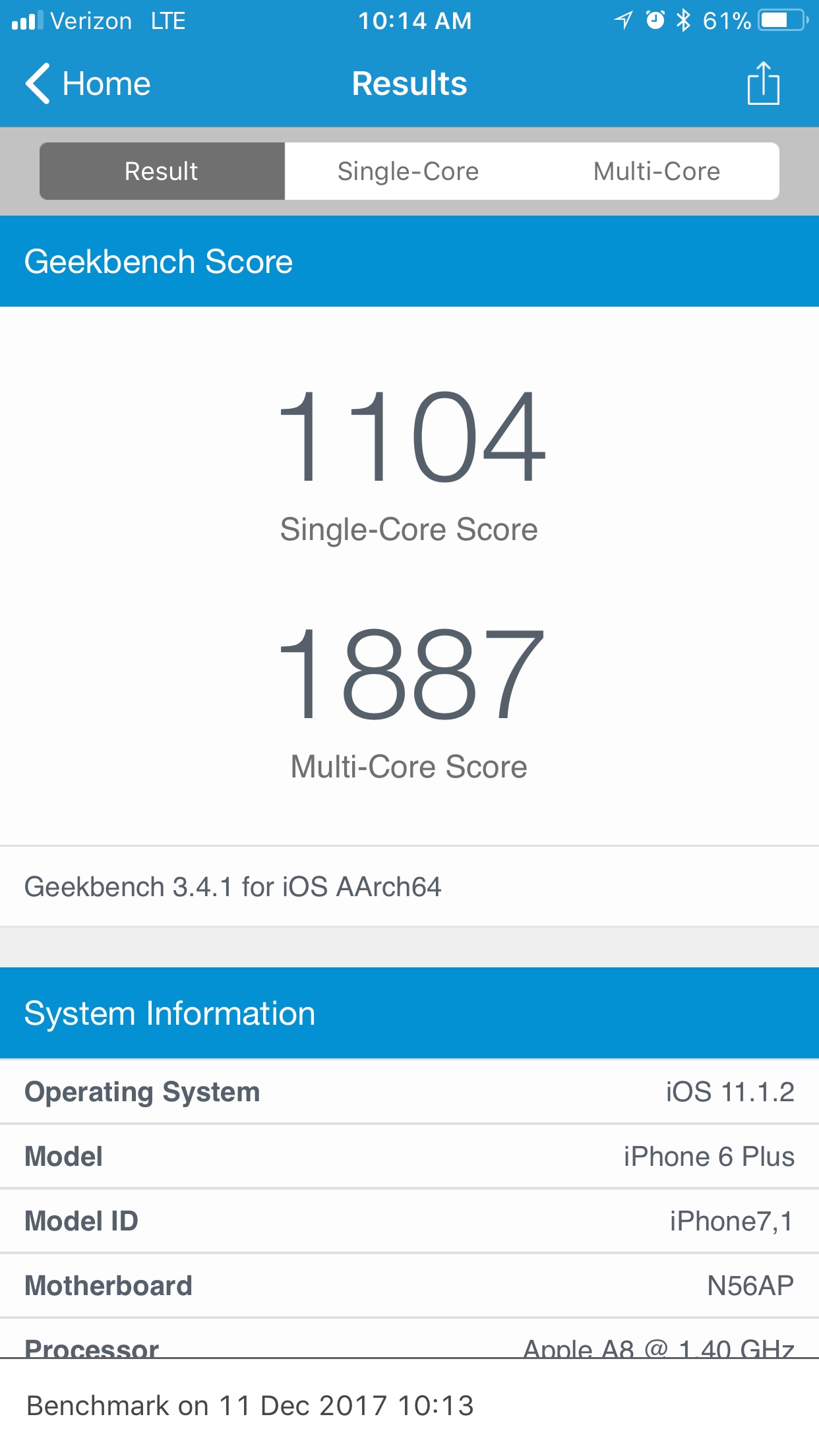Tap the battery indicator icon

coord(783,20)
